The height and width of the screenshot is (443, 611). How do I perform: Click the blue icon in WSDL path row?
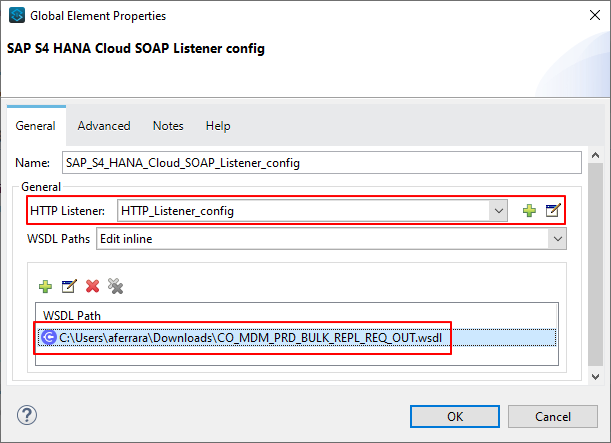pyautogui.click(x=49, y=338)
